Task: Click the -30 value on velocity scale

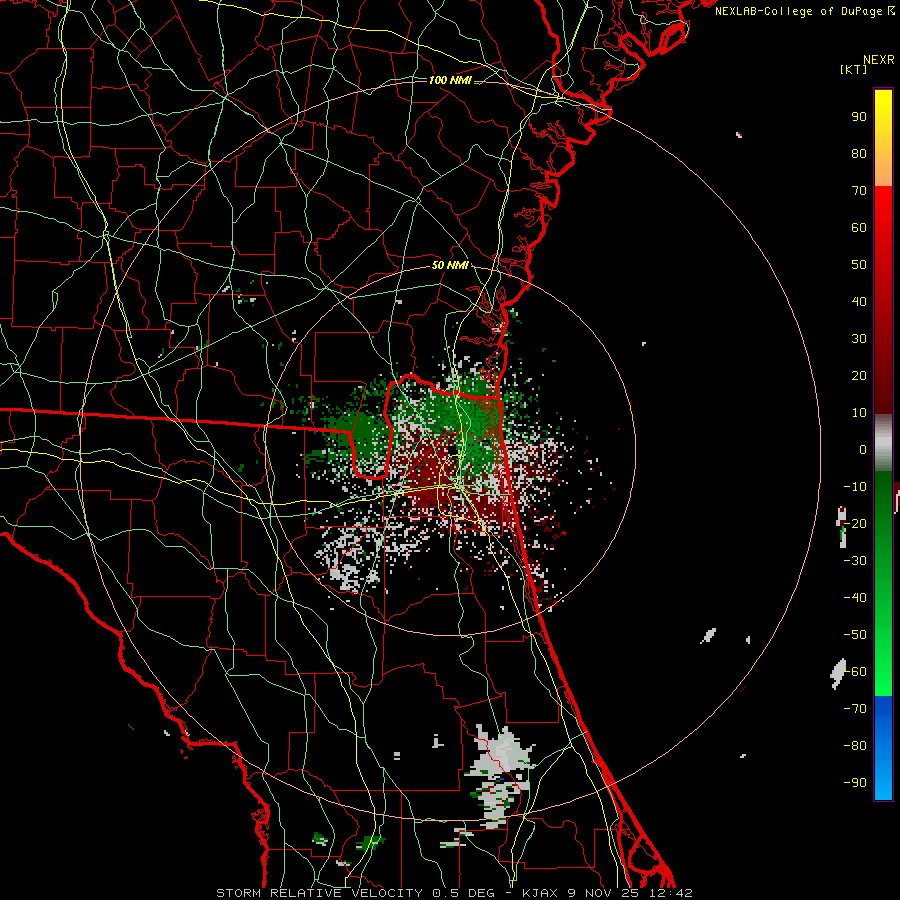Action: (x=855, y=561)
